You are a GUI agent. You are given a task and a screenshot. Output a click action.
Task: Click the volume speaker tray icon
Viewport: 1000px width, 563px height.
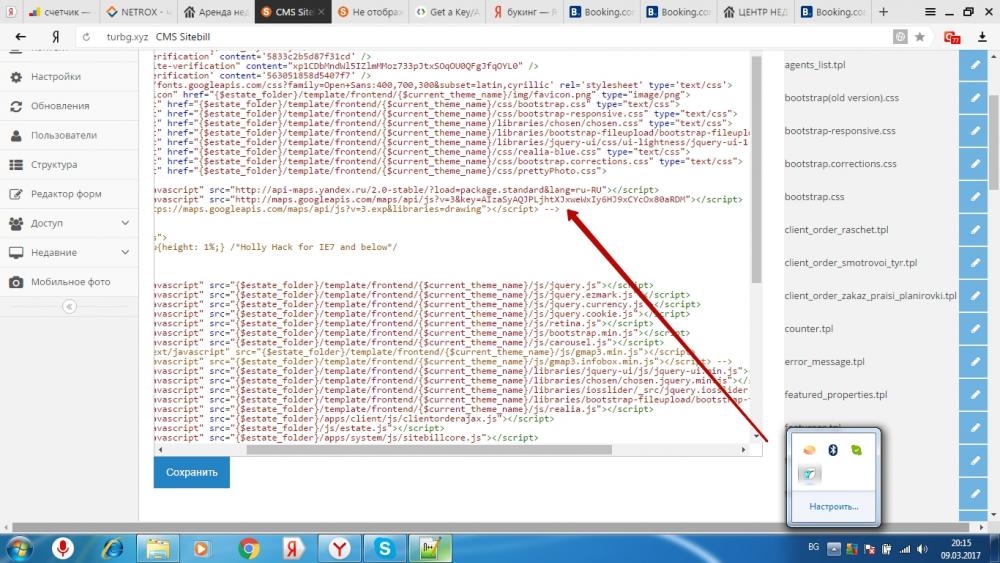(x=922, y=549)
